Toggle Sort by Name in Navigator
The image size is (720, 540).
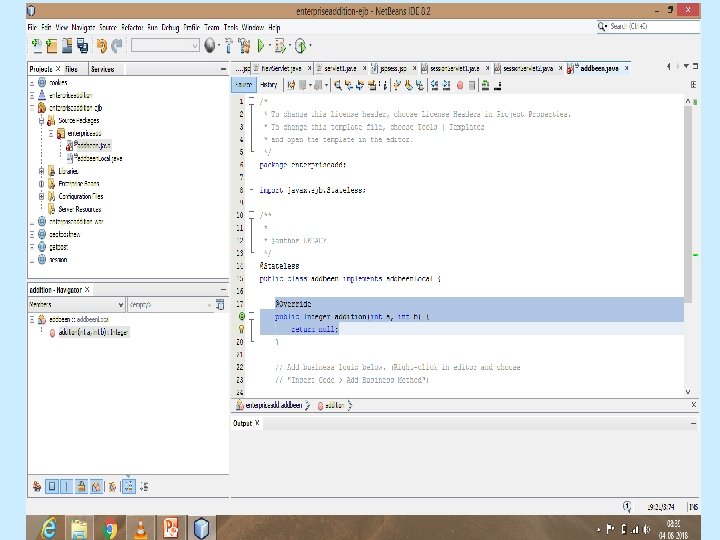(129, 486)
